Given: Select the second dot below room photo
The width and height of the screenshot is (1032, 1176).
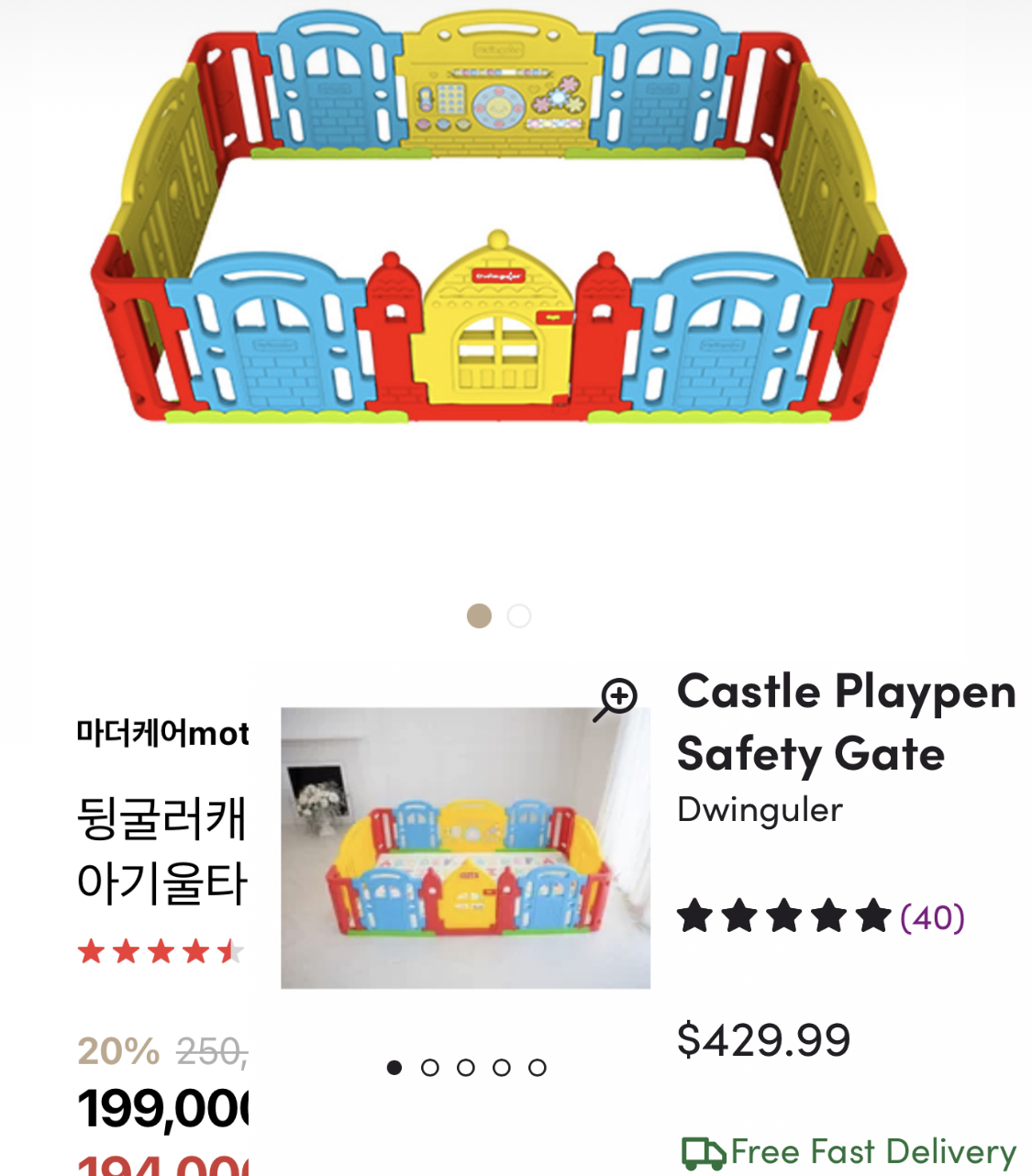Looking at the screenshot, I should 430,1068.
